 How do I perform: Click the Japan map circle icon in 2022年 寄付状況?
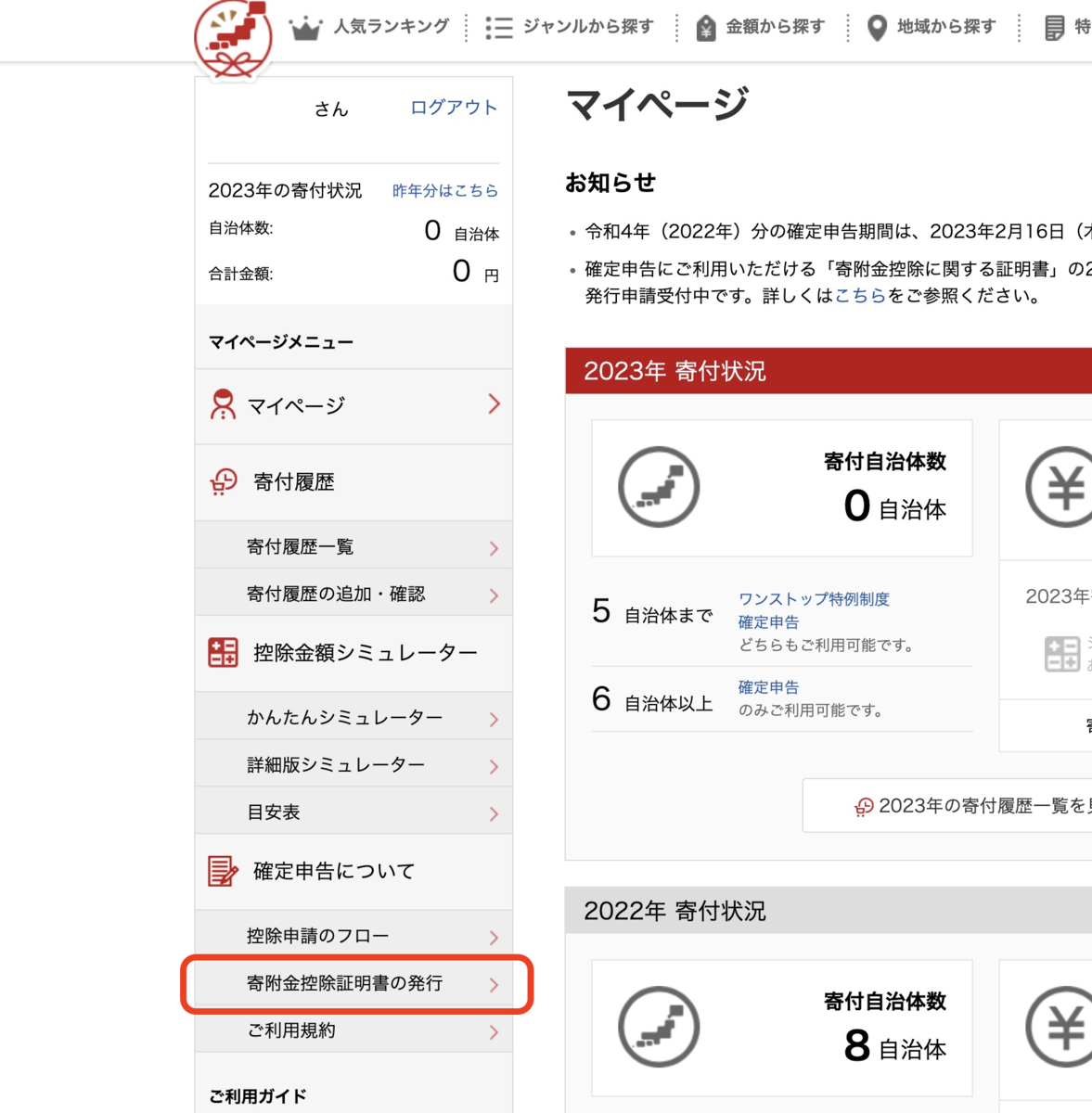pyautogui.click(x=659, y=1027)
